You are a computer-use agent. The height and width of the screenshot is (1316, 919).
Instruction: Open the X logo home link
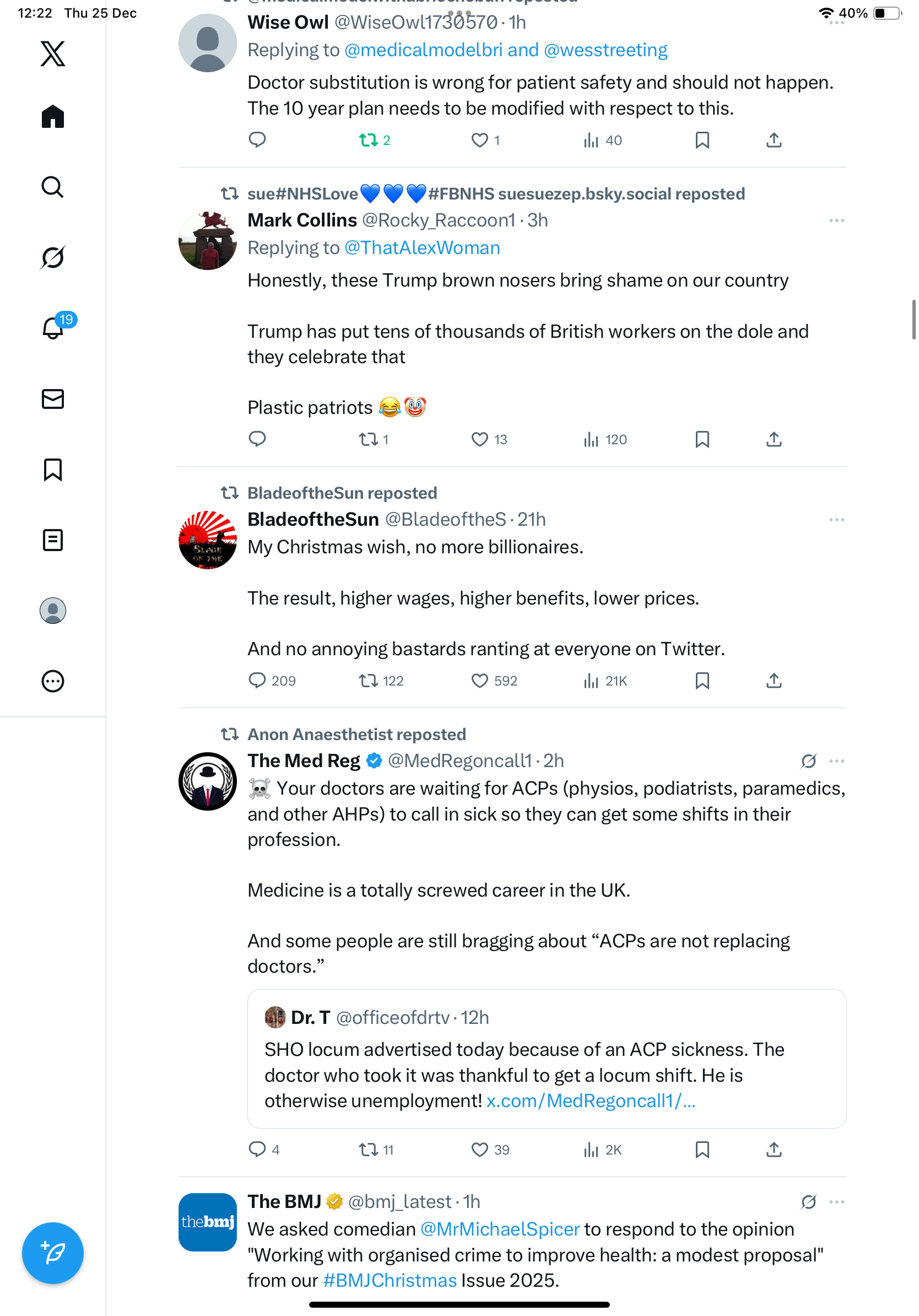pos(53,54)
